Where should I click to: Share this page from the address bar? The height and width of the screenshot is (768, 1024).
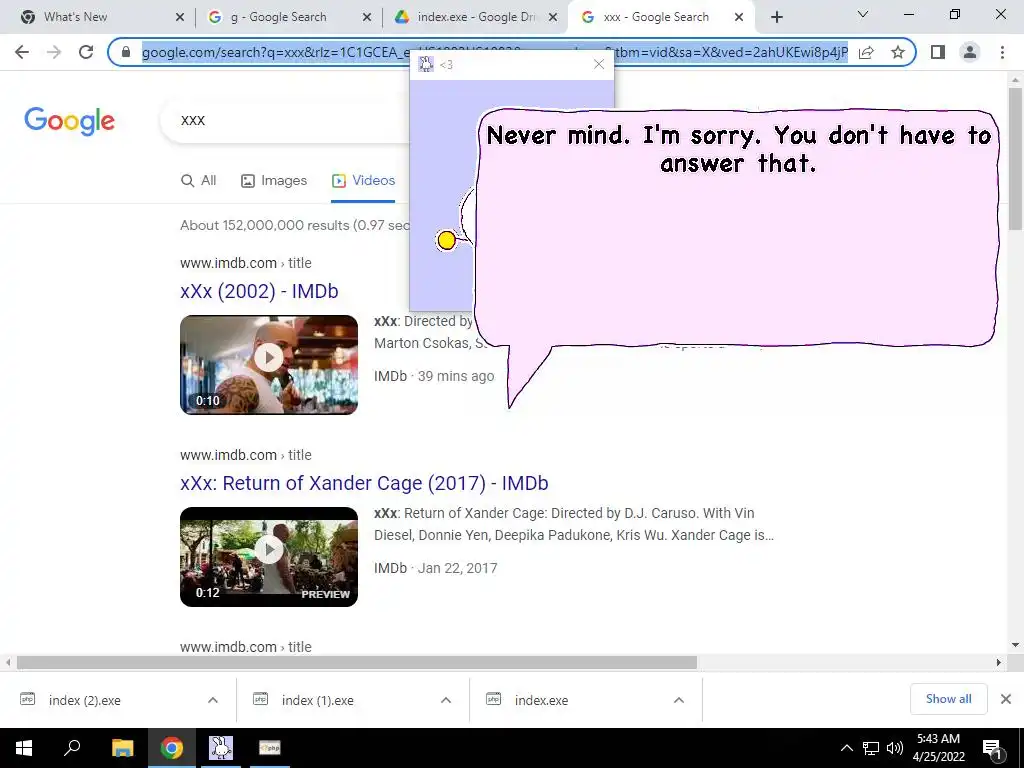866,52
